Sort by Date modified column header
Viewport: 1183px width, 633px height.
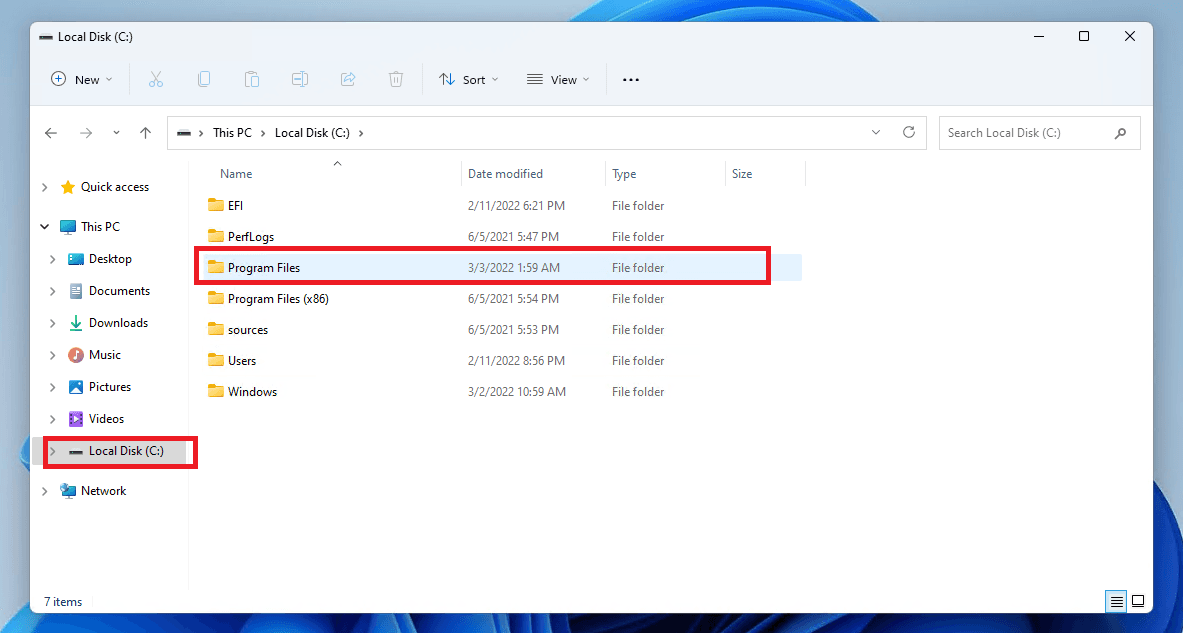tap(505, 174)
